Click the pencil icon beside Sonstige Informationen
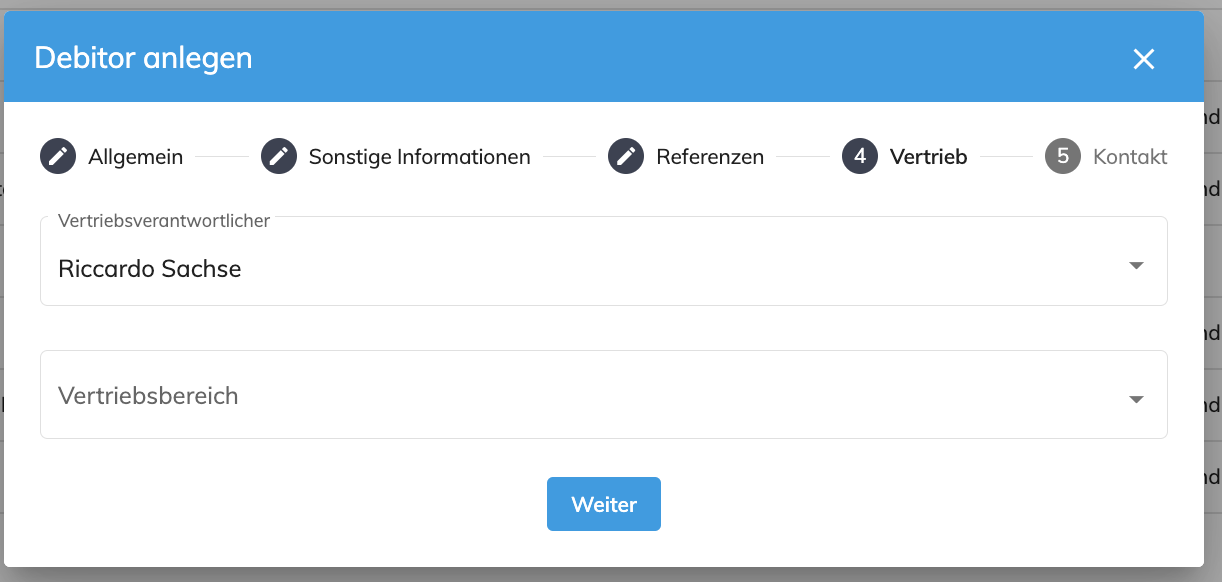This screenshot has width=1222, height=582. click(x=279, y=157)
